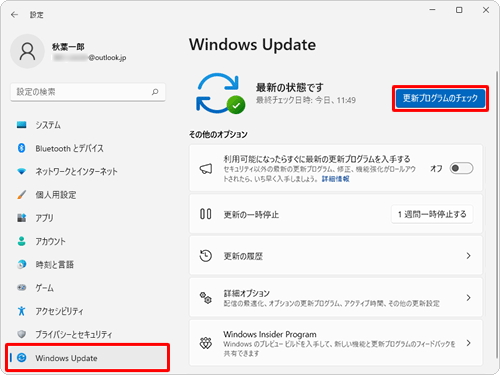Click the オフ label beside toggle

click(x=436, y=169)
